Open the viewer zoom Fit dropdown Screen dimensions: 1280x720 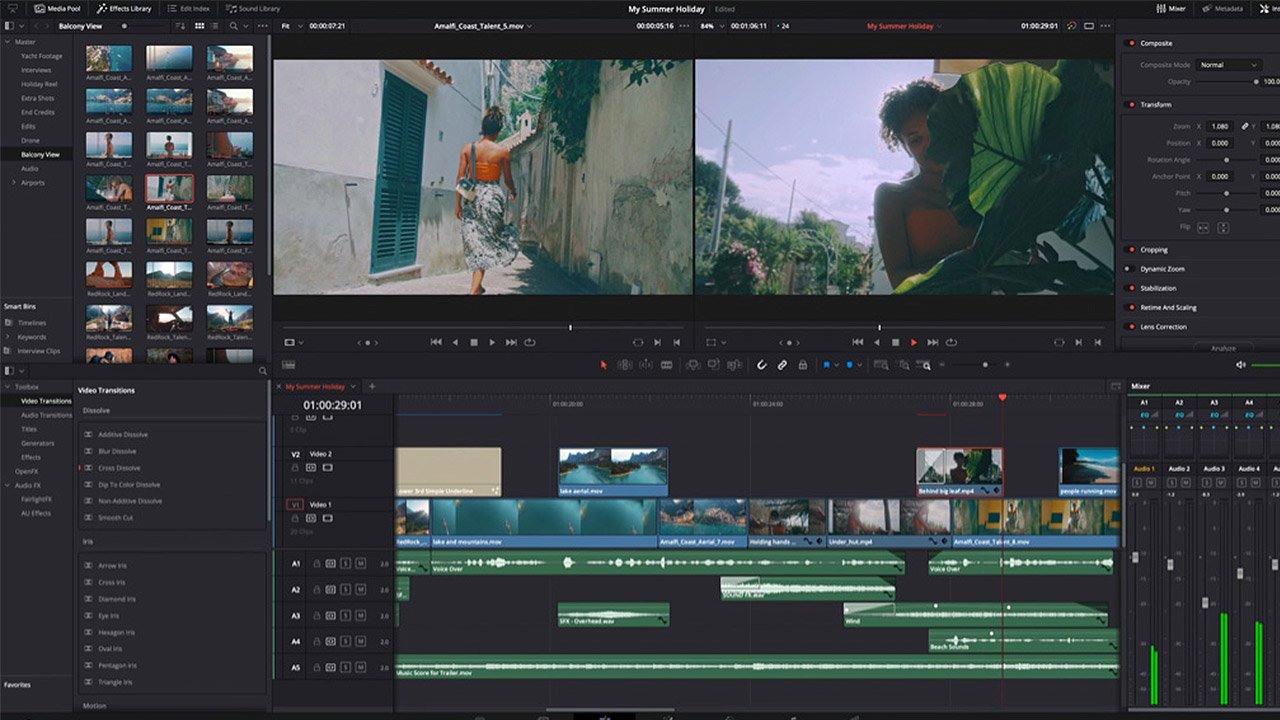pyautogui.click(x=291, y=26)
